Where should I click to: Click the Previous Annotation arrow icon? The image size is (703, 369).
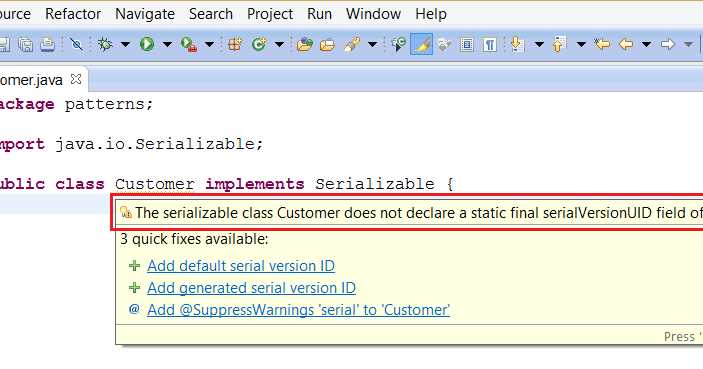pyautogui.click(x=559, y=44)
